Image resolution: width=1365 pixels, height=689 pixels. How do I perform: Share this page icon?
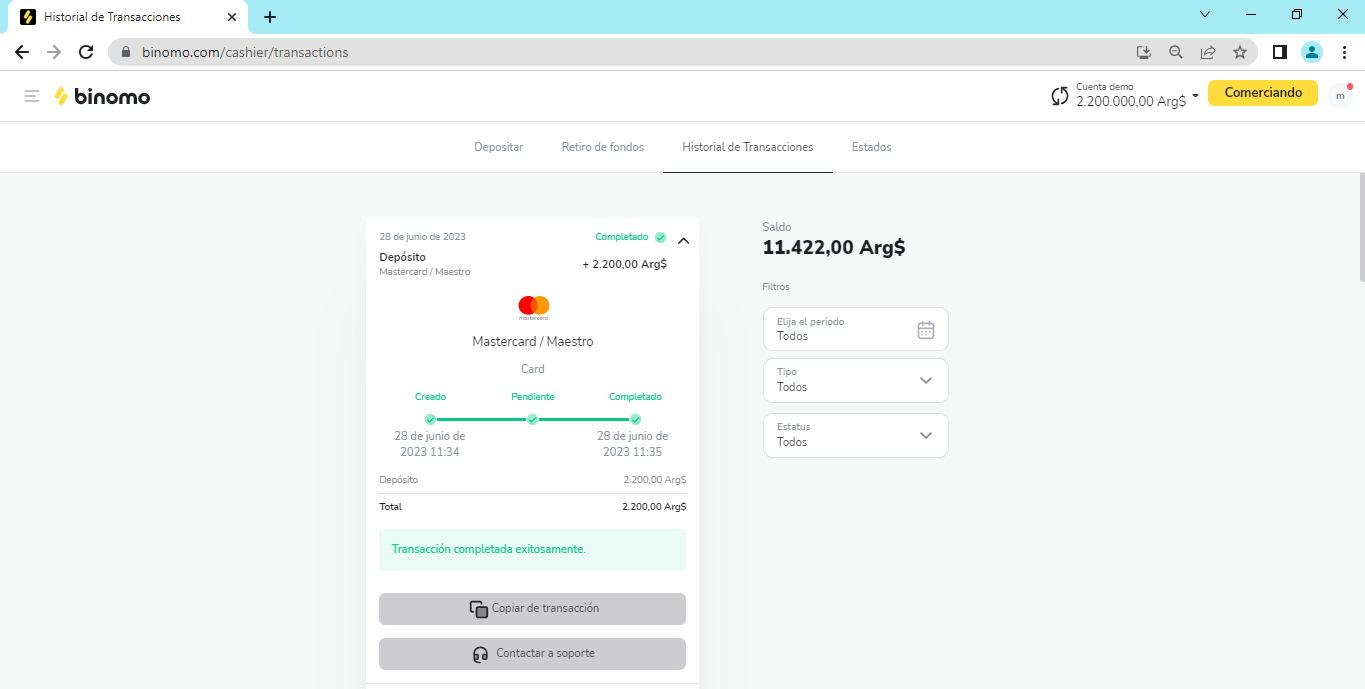[1208, 52]
